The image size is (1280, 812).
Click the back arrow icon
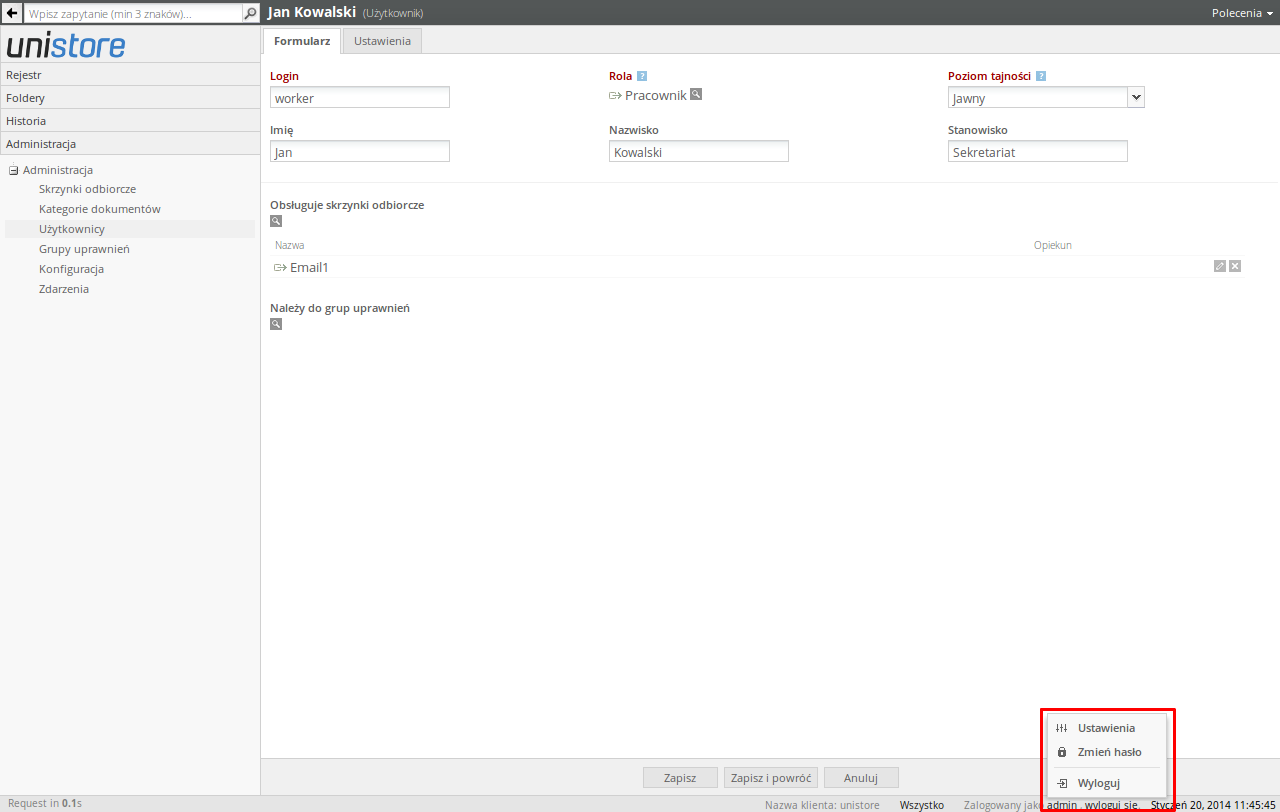(12, 14)
